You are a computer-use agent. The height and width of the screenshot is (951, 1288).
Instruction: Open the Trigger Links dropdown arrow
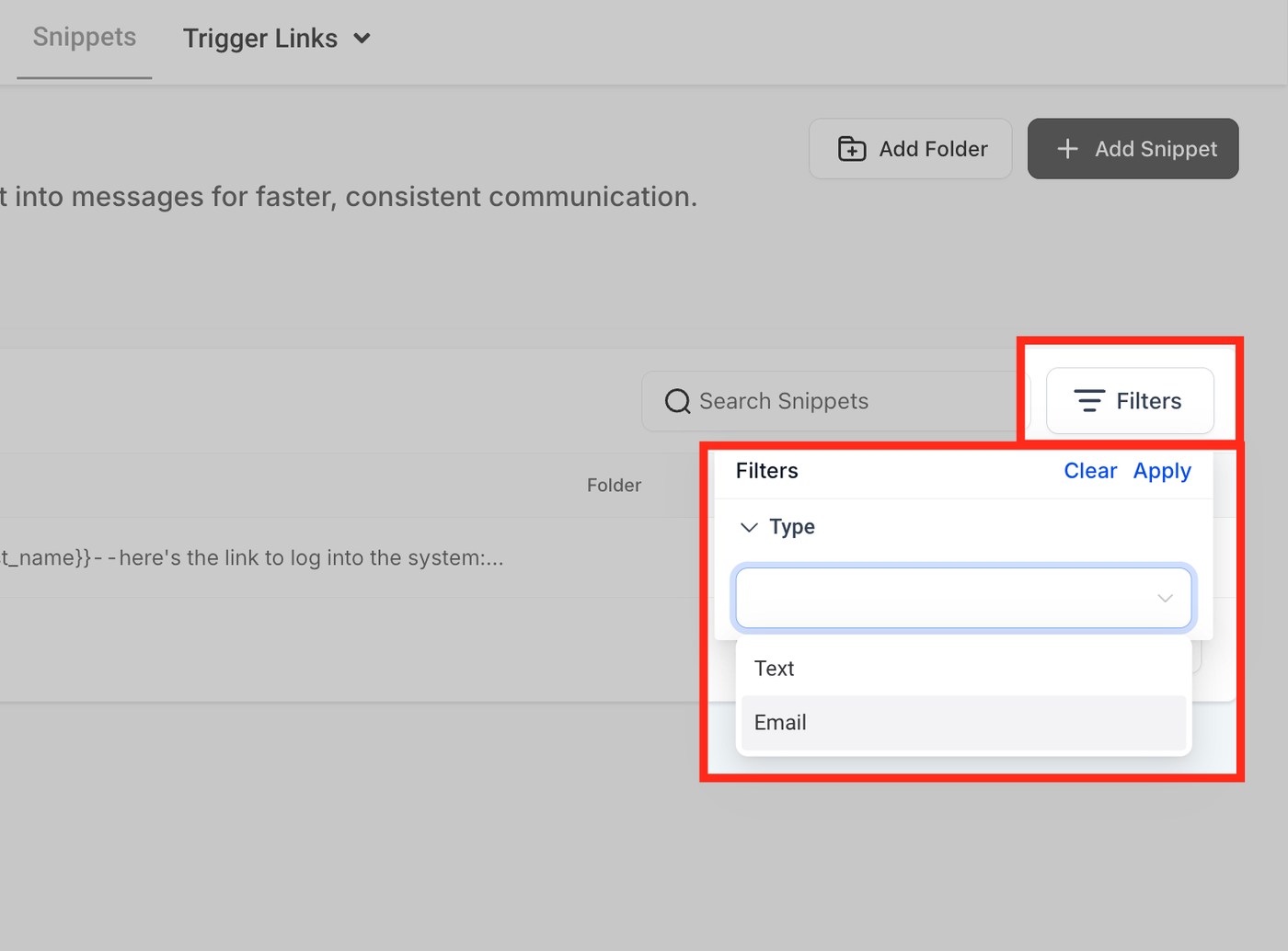click(x=362, y=39)
